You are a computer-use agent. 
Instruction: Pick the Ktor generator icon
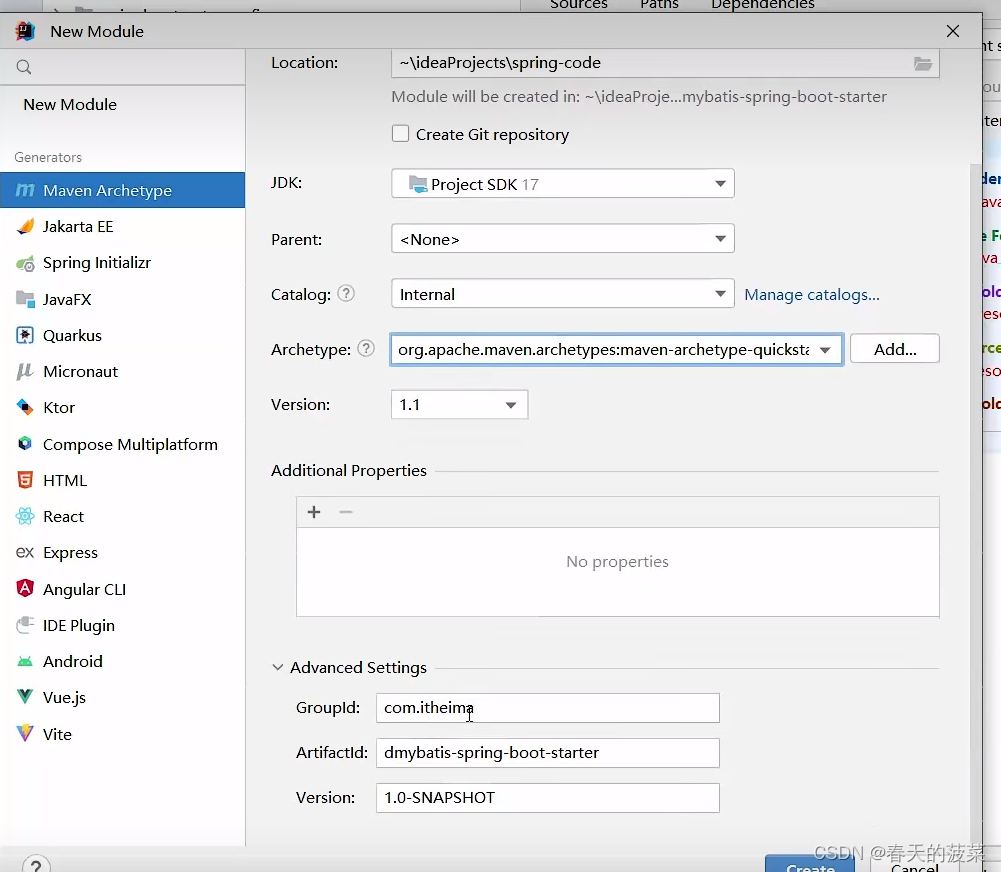coord(25,407)
